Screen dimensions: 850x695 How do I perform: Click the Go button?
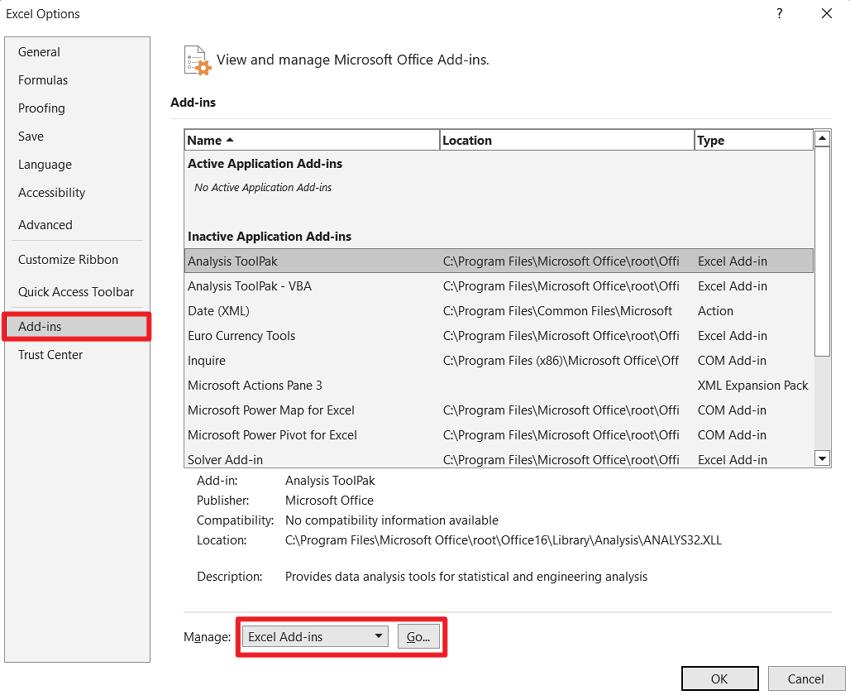(418, 636)
